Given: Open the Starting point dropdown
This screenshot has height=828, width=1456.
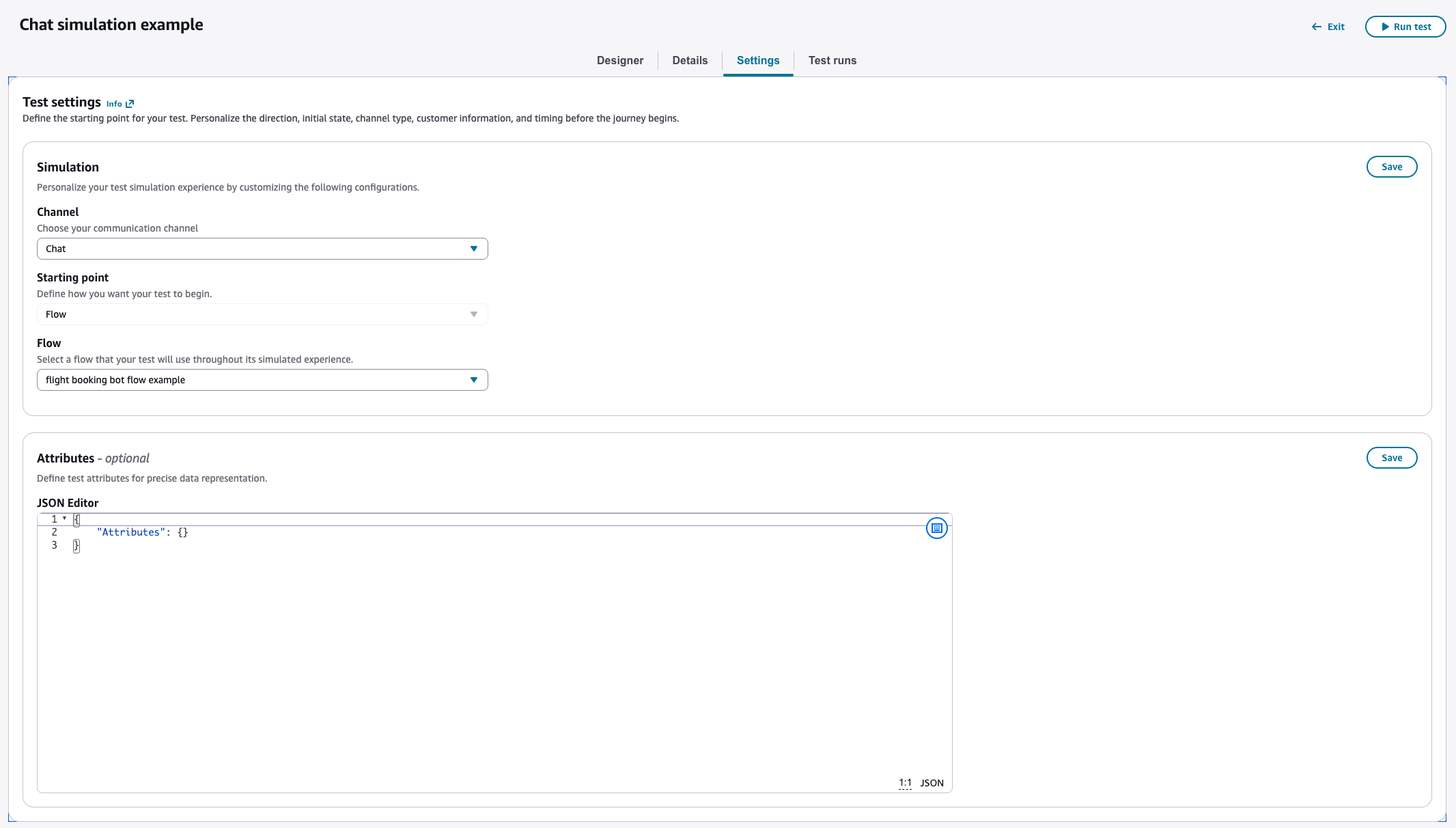Looking at the screenshot, I should coord(262,314).
